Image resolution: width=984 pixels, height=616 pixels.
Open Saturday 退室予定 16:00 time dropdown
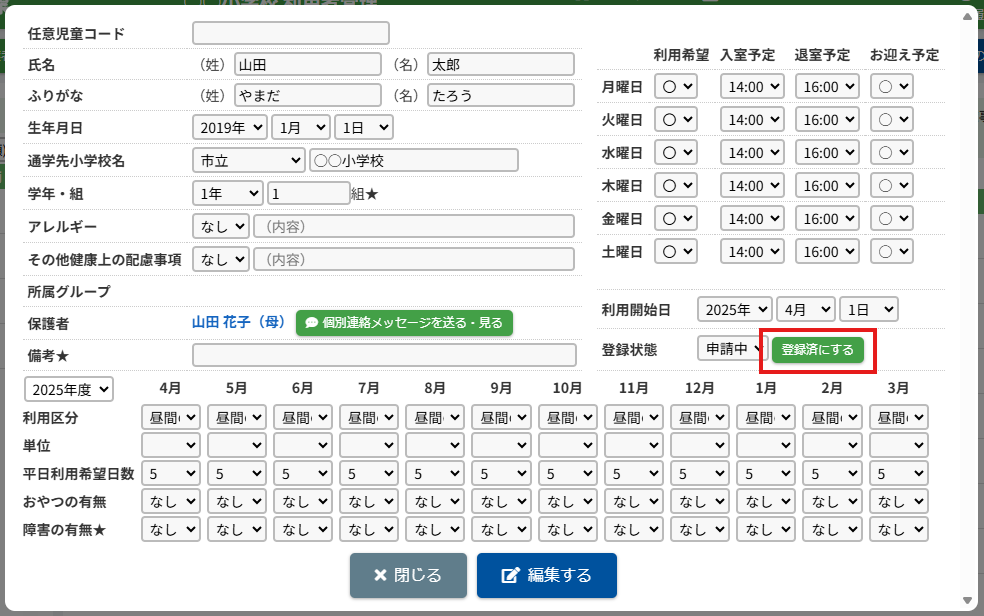[827, 251]
